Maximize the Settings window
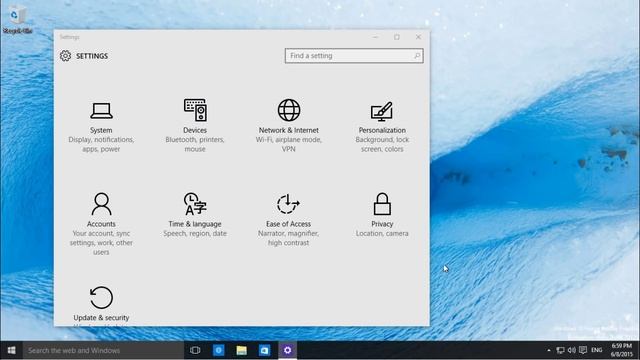Viewport: 640px width, 360px height. [x=397, y=37]
